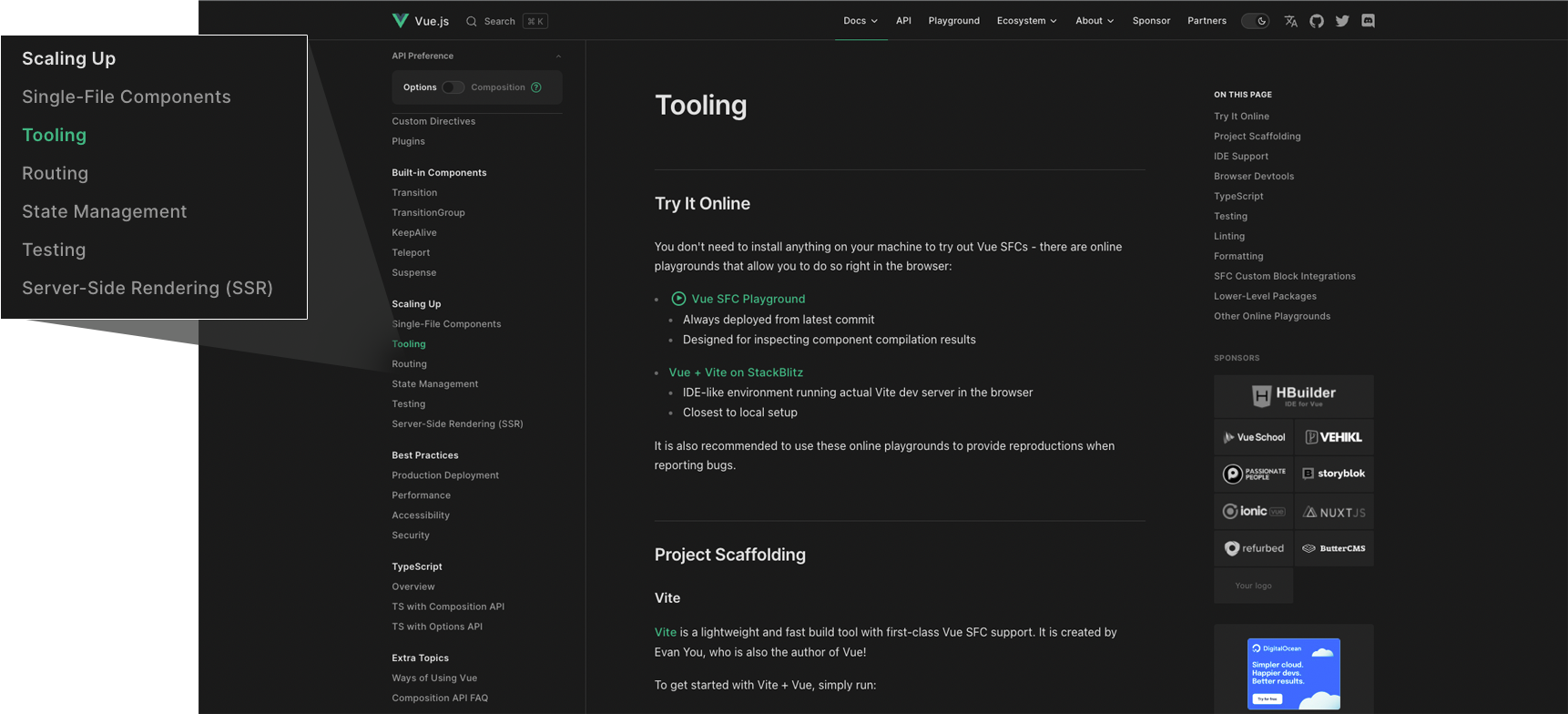Open the About dropdown menu
This screenshot has height=714, width=1568.
tap(1095, 21)
